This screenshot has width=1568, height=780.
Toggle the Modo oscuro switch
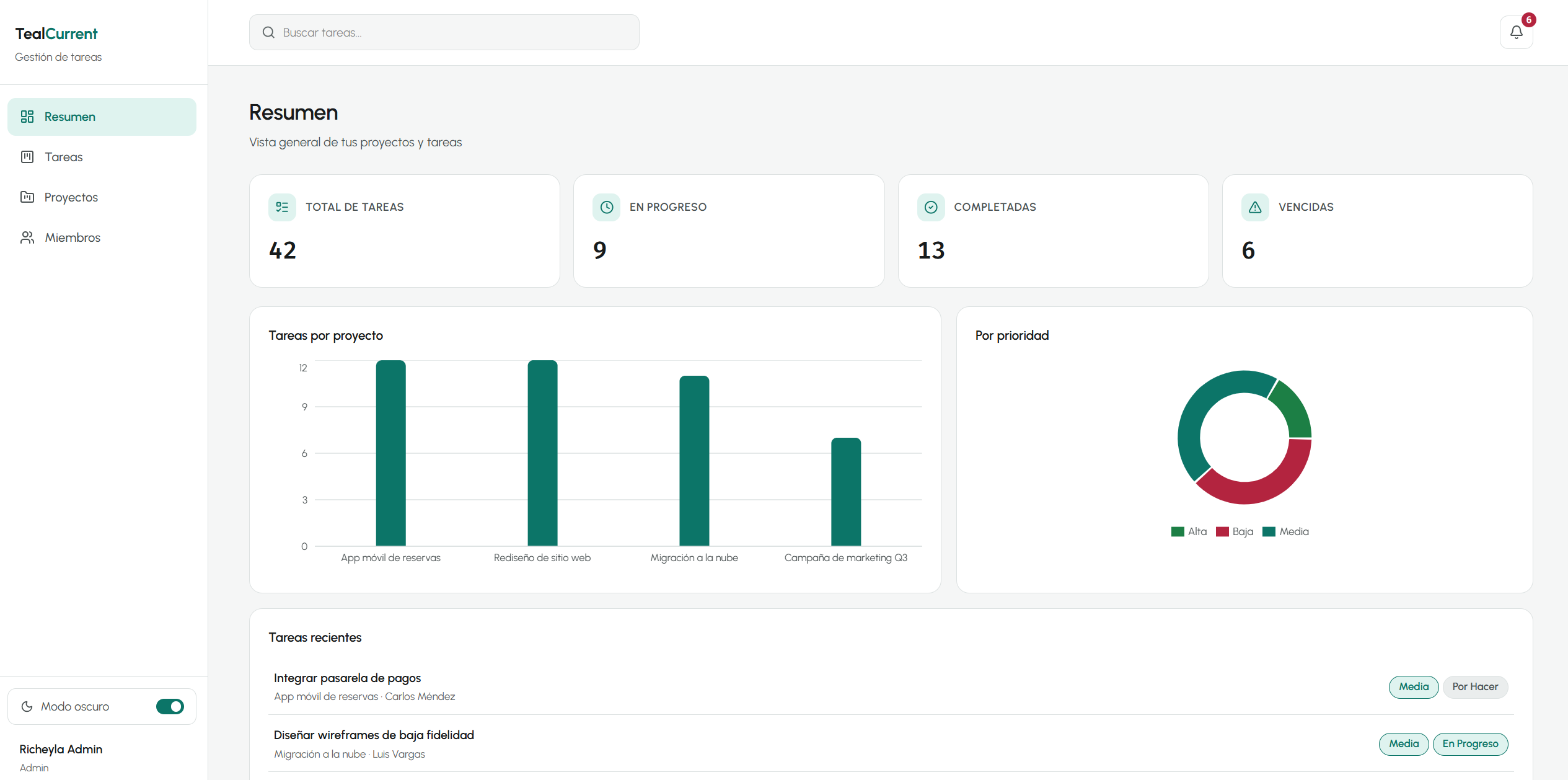coord(170,706)
